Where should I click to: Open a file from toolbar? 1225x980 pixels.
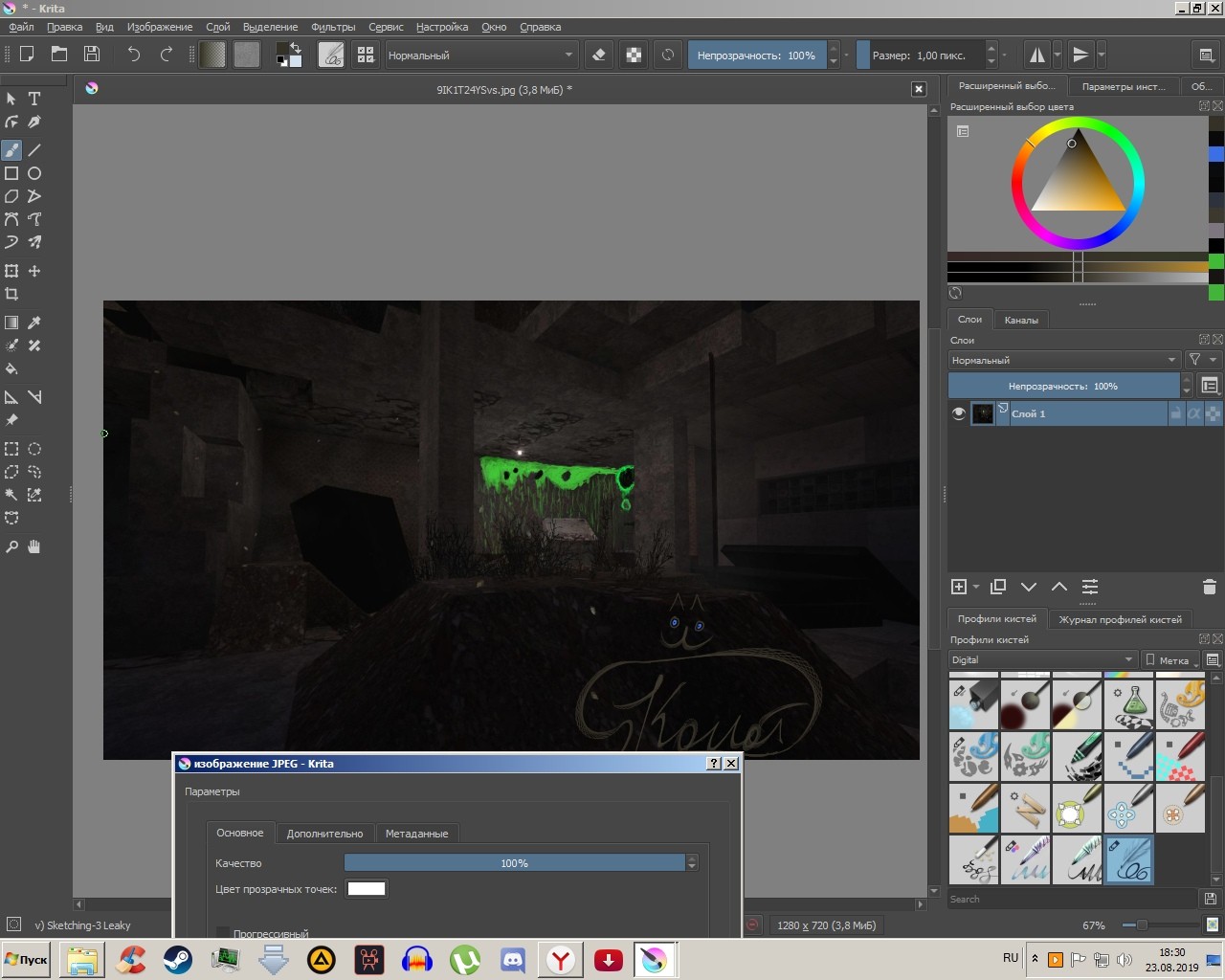[x=59, y=55]
